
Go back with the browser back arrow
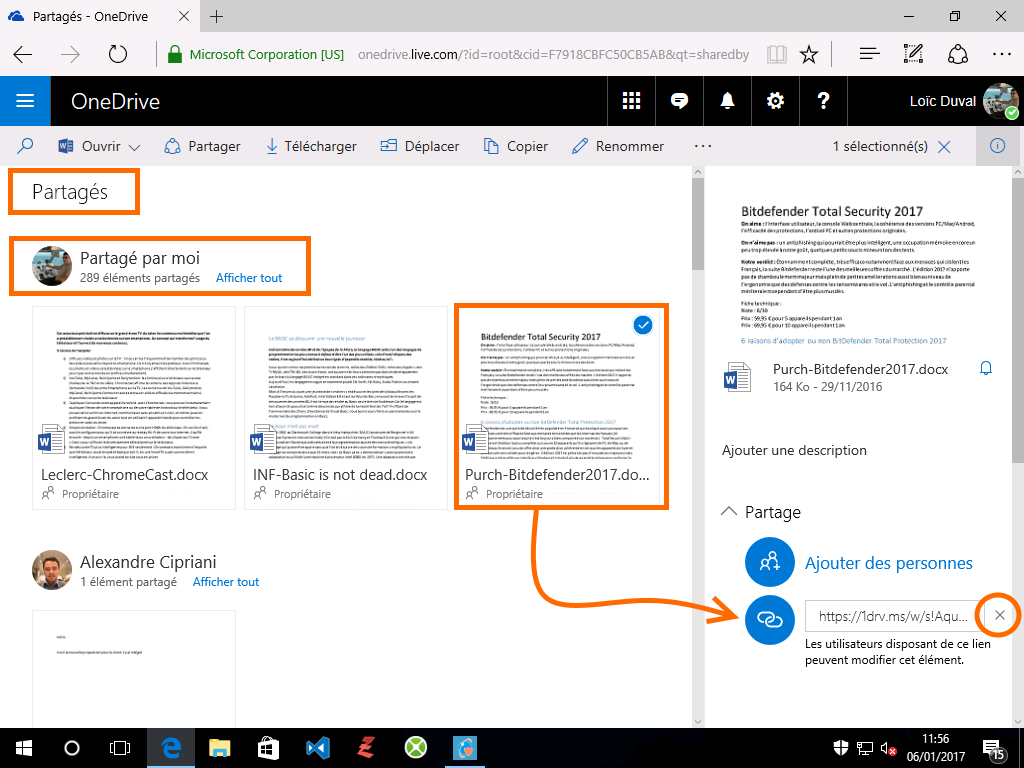tap(23, 55)
